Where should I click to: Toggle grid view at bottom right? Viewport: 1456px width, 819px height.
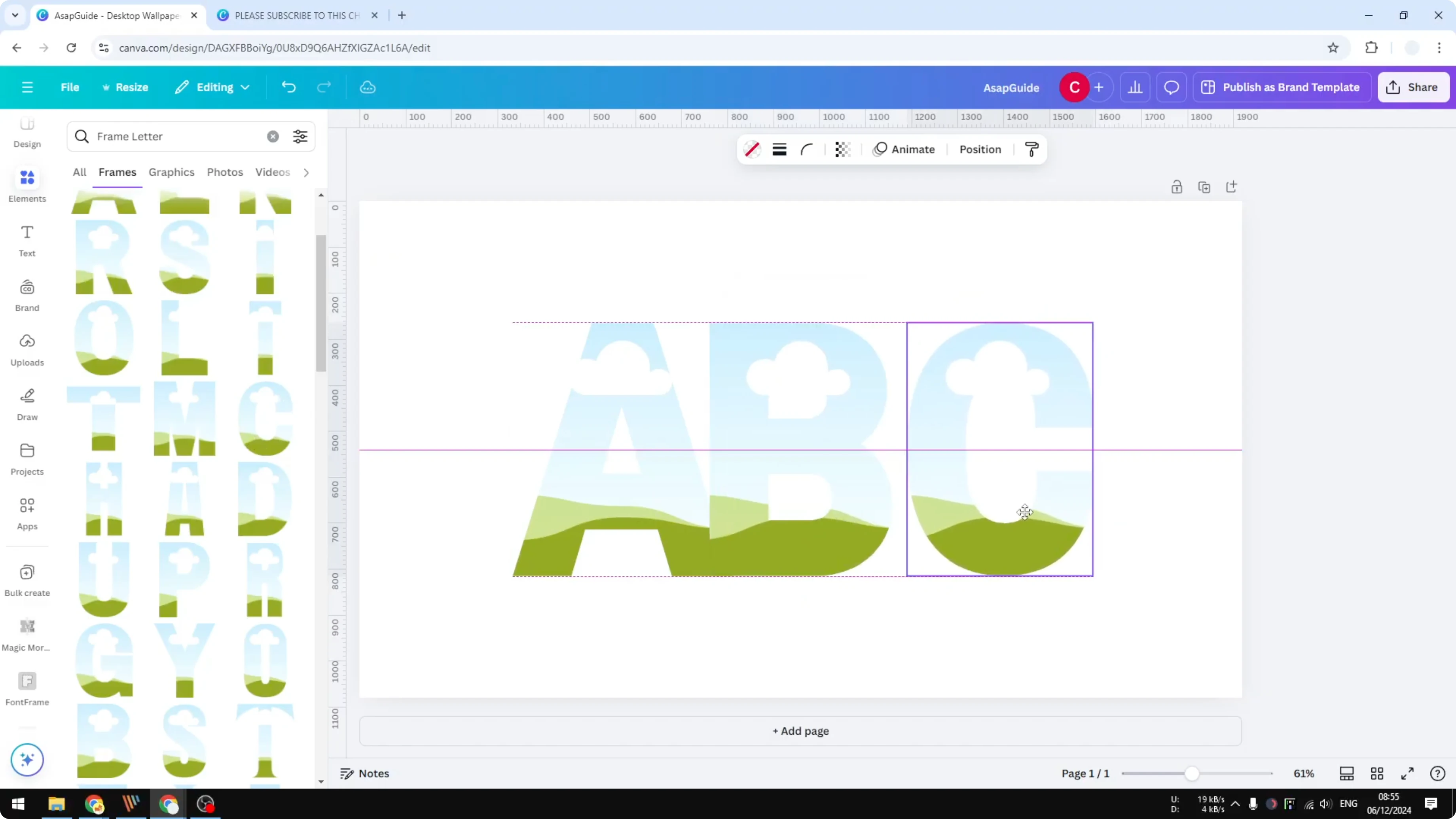[1377, 773]
